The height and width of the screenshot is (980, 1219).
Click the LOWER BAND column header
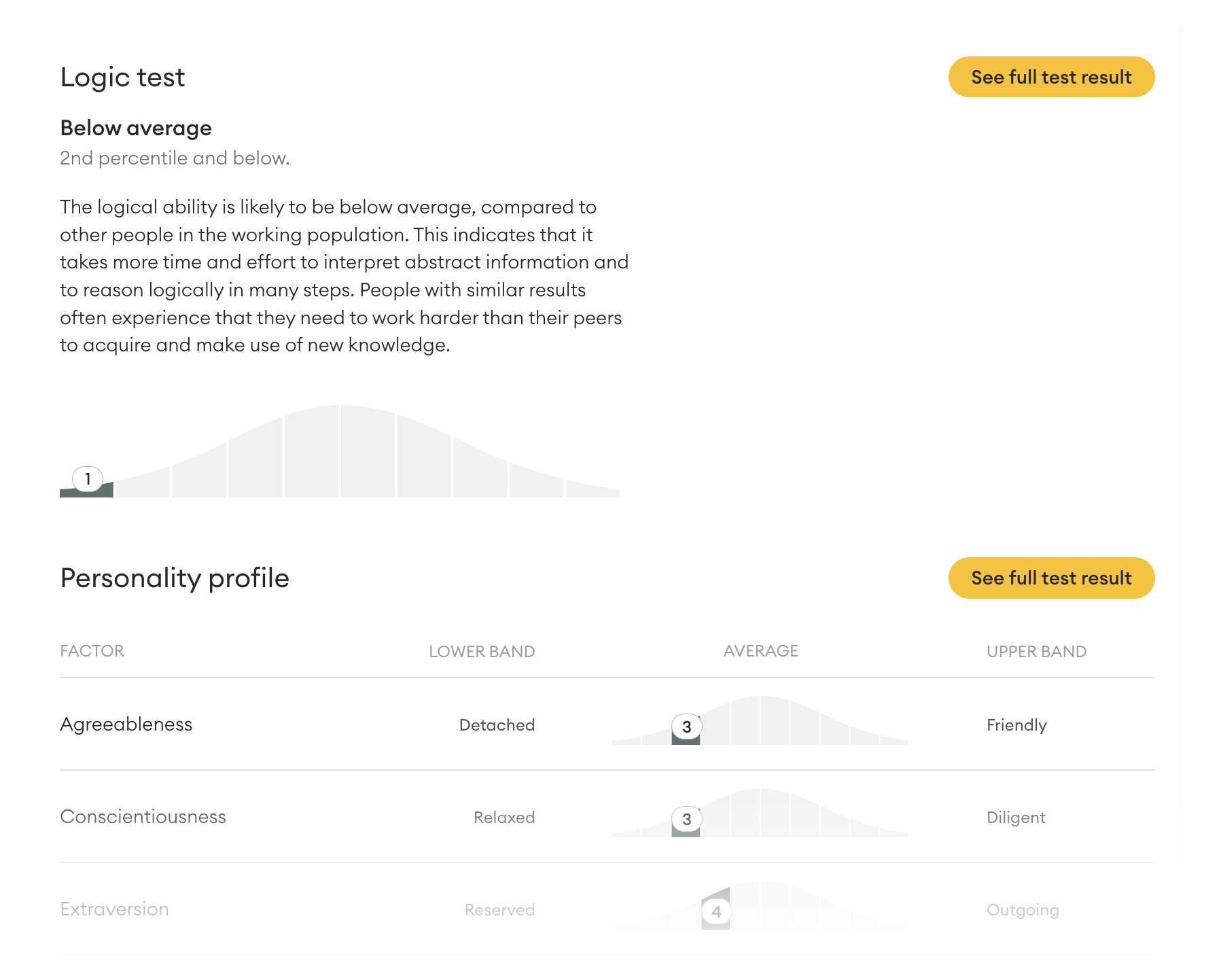[x=482, y=652]
